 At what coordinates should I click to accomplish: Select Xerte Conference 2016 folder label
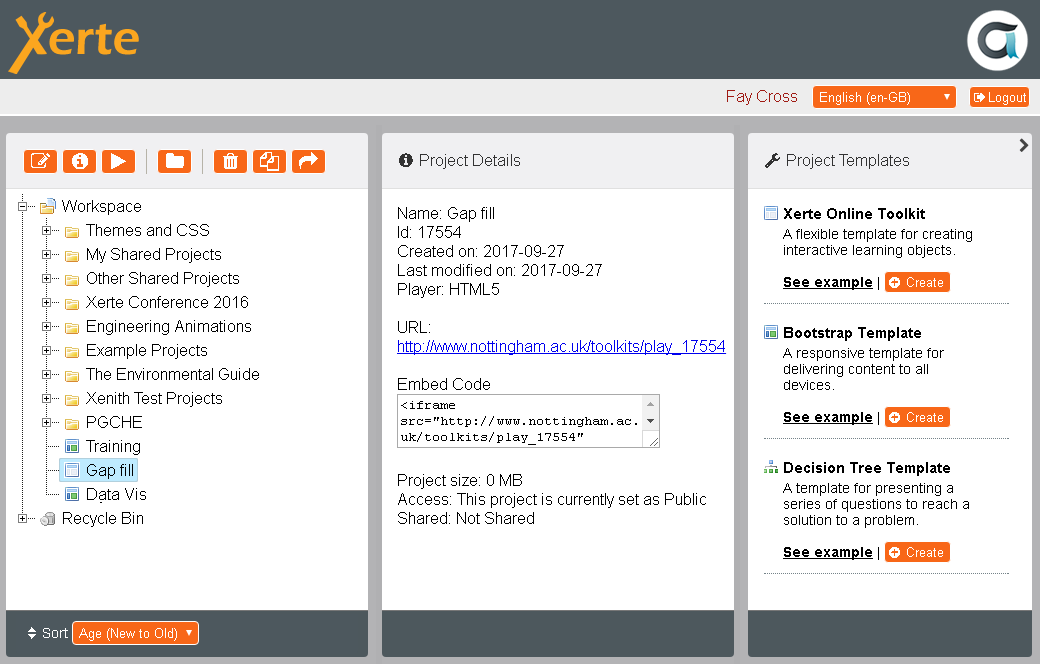click(x=167, y=302)
